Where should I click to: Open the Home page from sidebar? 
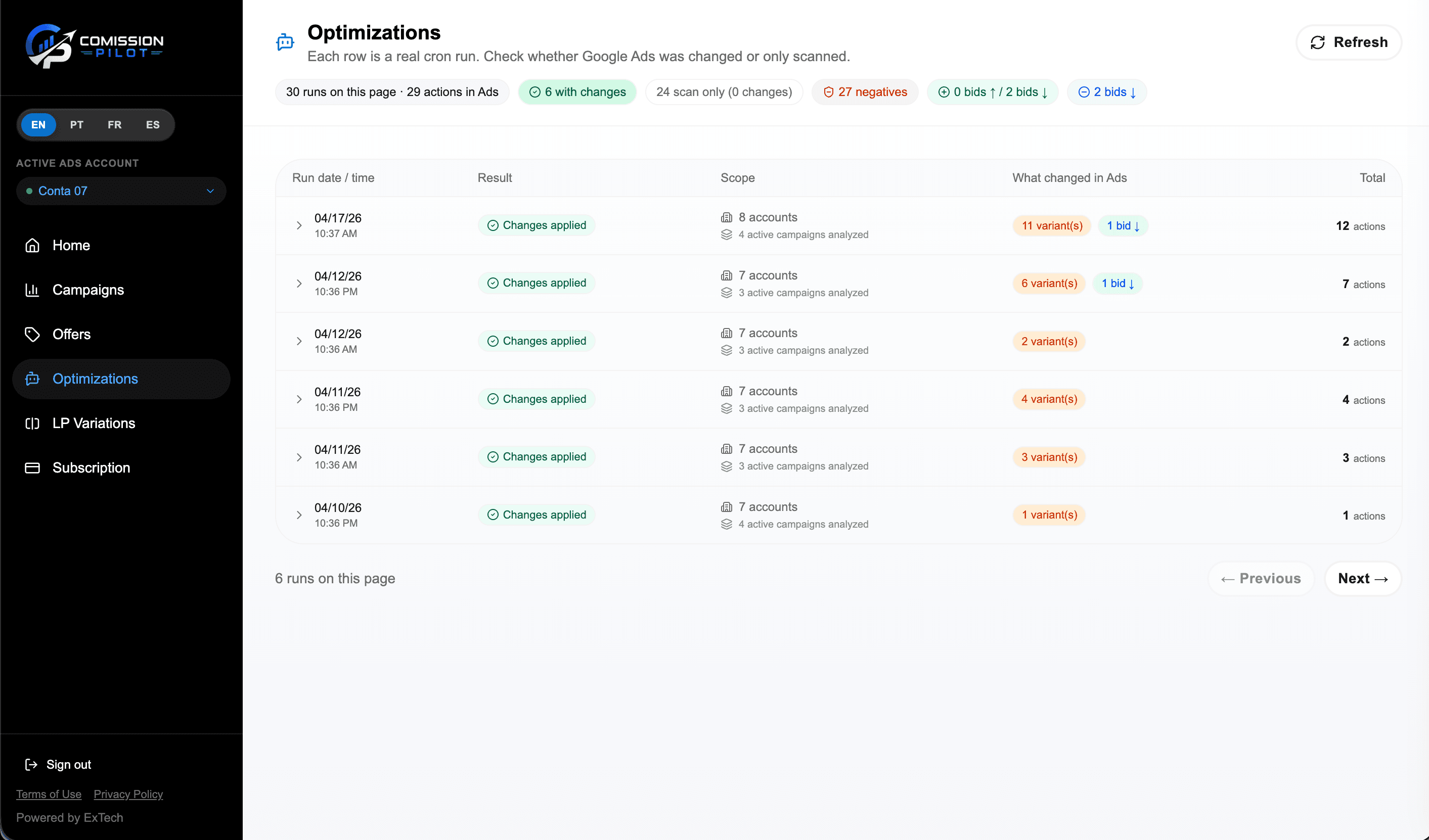pos(71,245)
